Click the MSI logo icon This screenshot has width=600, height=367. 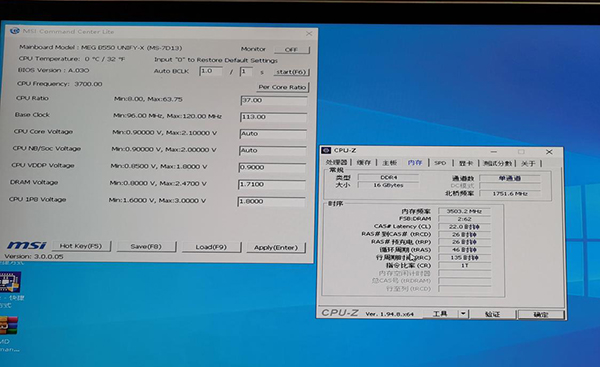click(x=26, y=245)
